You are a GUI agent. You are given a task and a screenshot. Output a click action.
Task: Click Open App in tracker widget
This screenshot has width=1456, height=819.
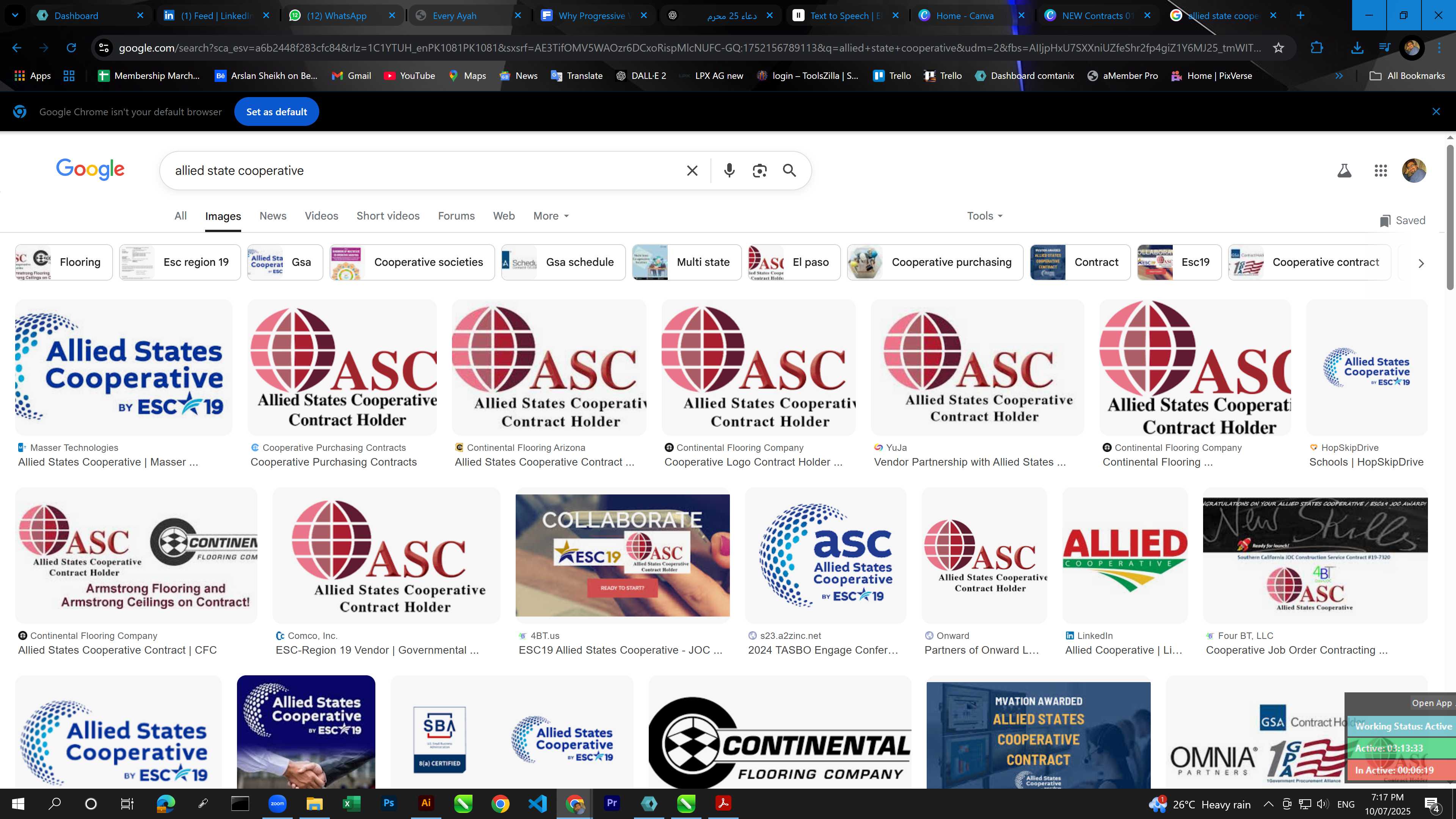(x=1431, y=703)
